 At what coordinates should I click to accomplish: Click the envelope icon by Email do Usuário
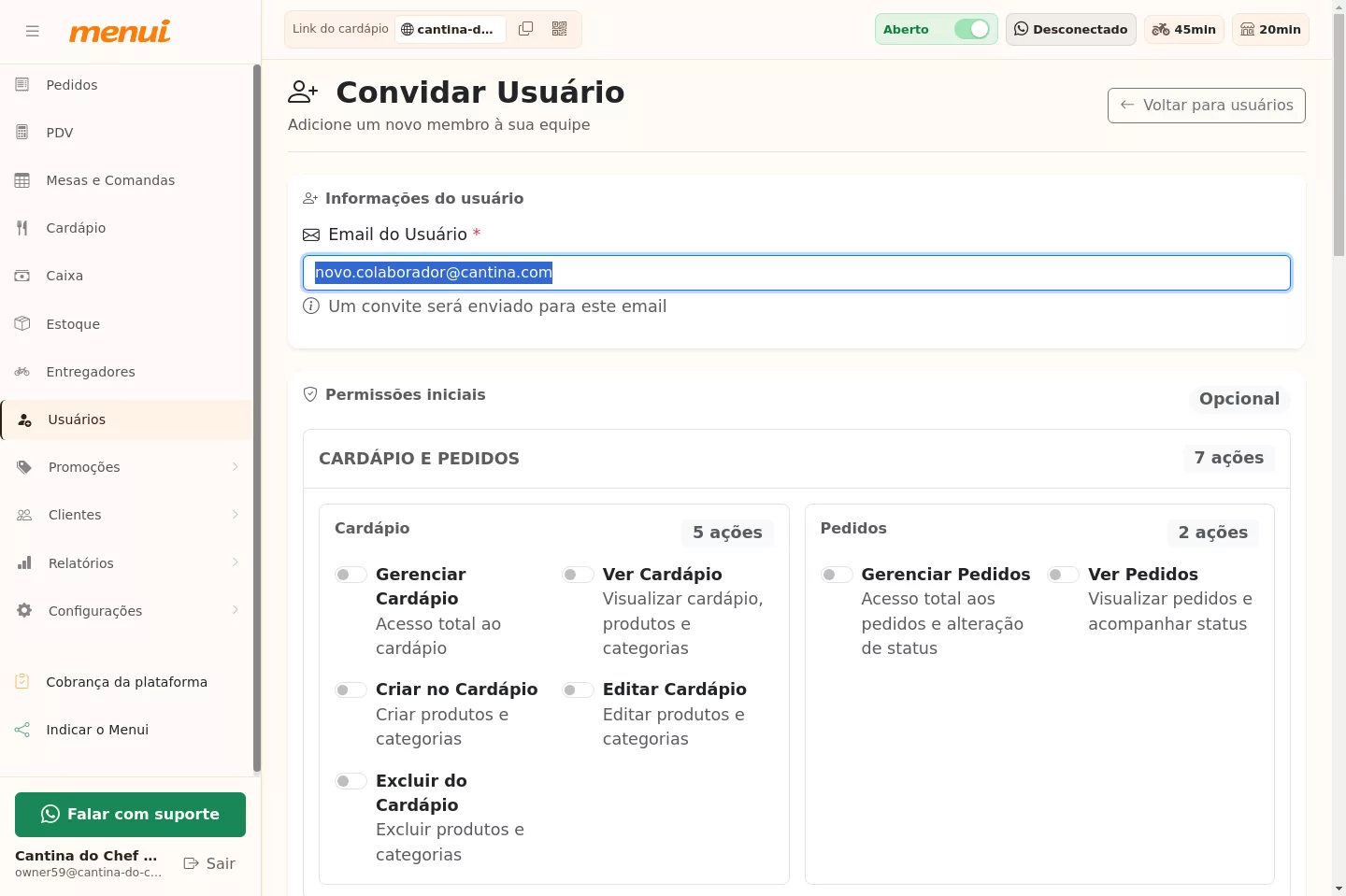pyautogui.click(x=311, y=235)
